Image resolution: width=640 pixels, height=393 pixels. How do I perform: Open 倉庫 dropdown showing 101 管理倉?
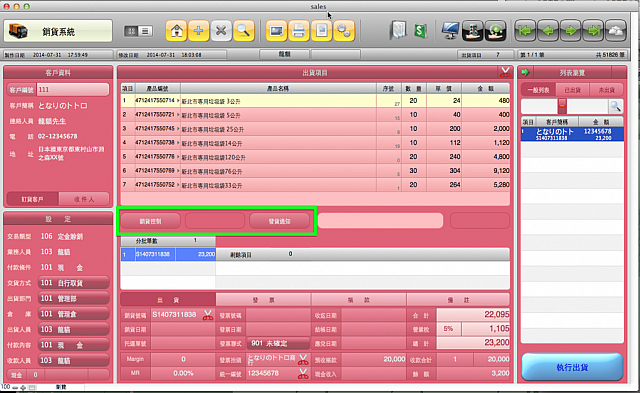73,314
